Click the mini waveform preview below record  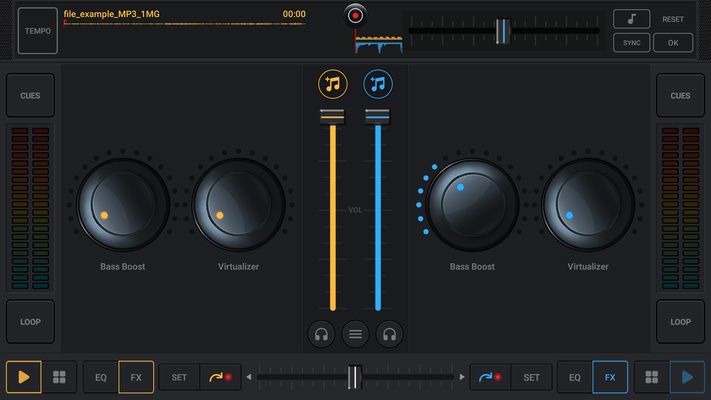[379, 44]
